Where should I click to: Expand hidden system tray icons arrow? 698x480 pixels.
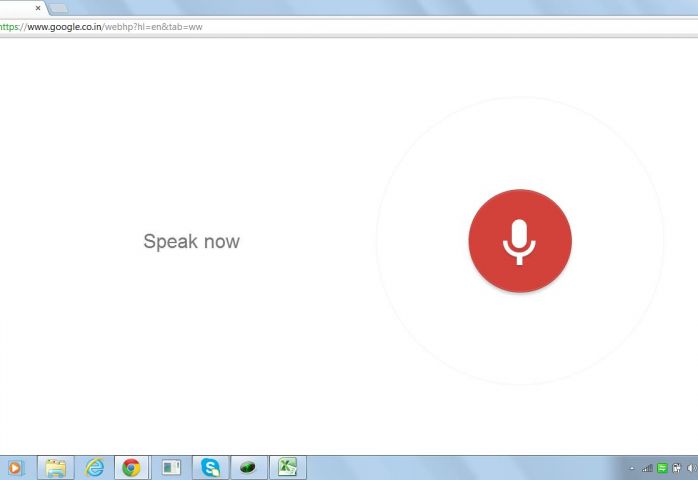coord(632,468)
